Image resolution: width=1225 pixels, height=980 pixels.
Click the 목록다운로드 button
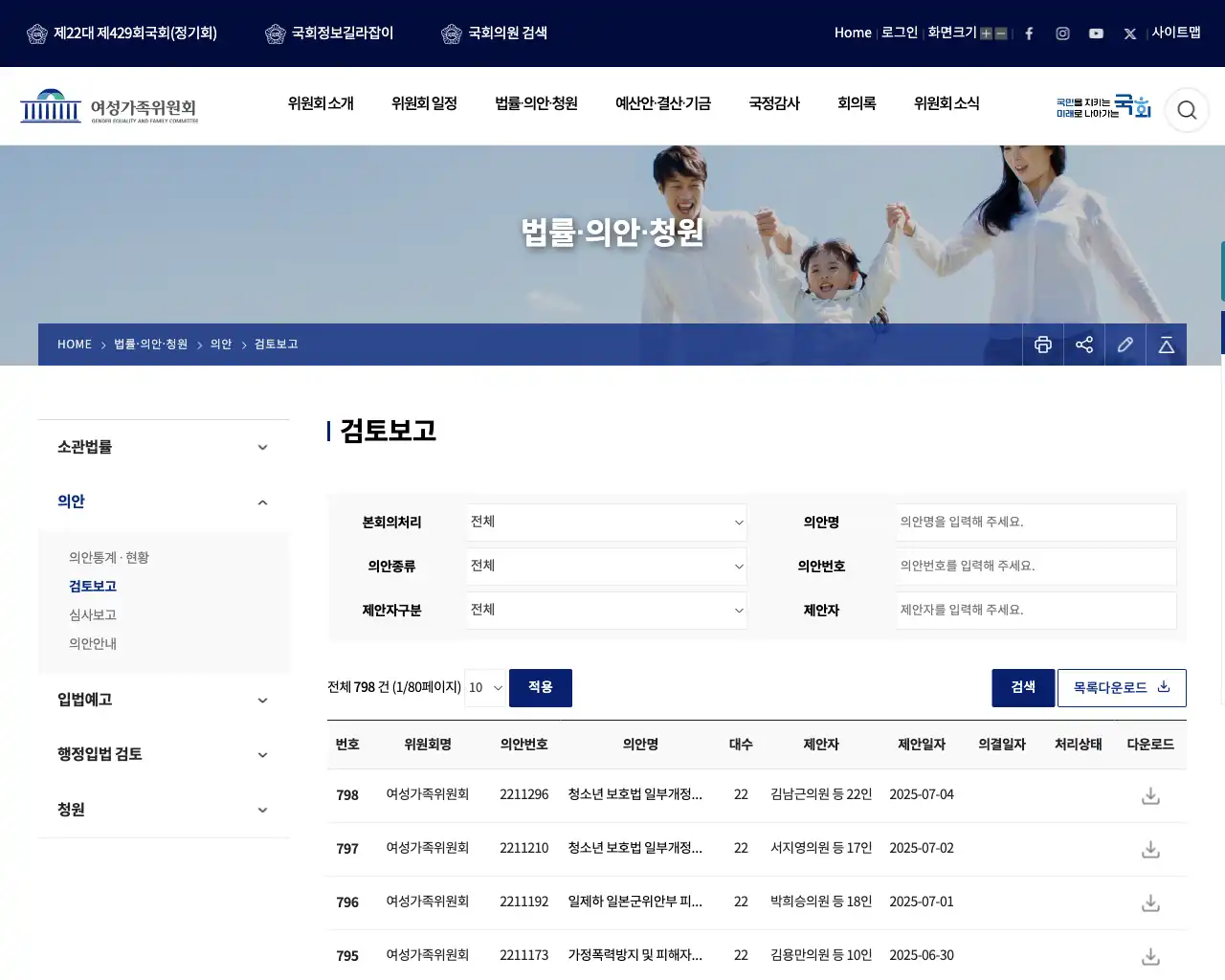coord(1122,688)
